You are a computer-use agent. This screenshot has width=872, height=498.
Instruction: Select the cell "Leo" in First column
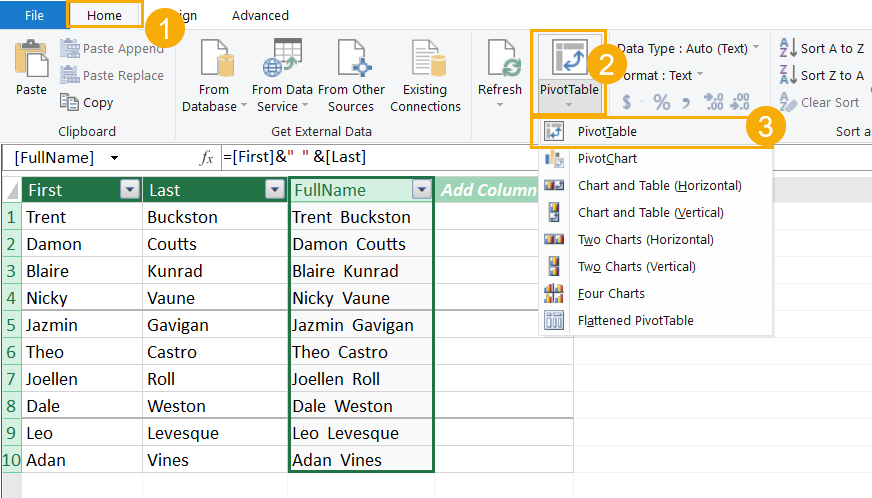tap(82, 433)
